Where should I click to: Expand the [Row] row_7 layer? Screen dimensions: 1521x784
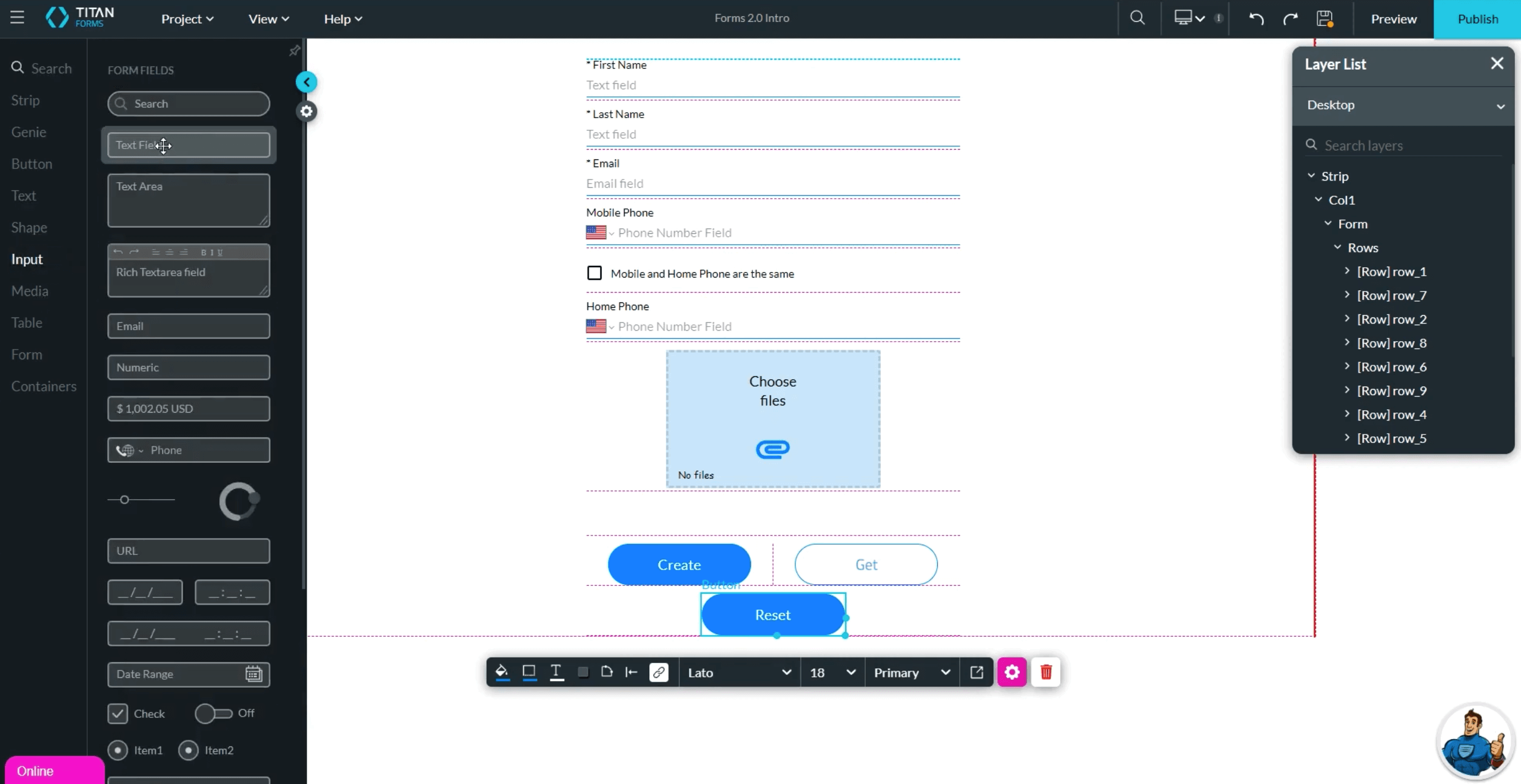point(1347,295)
